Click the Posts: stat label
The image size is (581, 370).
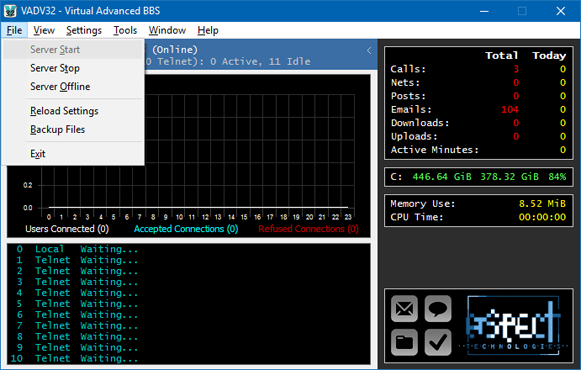coord(408,96)
